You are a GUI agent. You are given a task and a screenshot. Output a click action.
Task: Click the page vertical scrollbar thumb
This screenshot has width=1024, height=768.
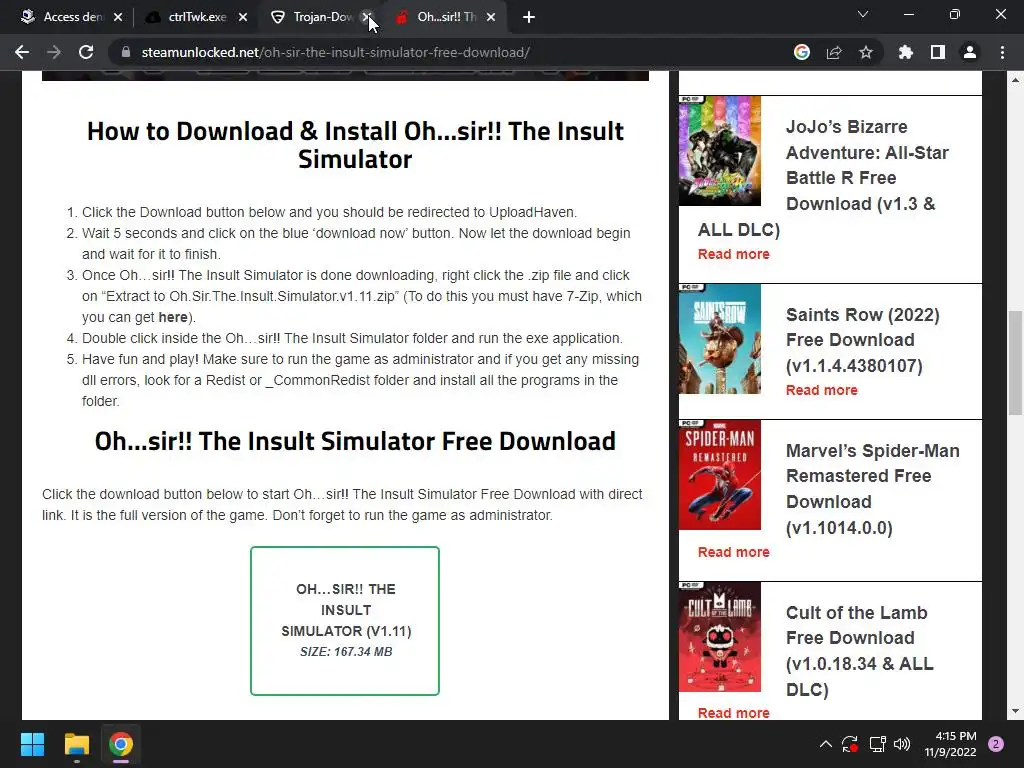click(1015, 363)
